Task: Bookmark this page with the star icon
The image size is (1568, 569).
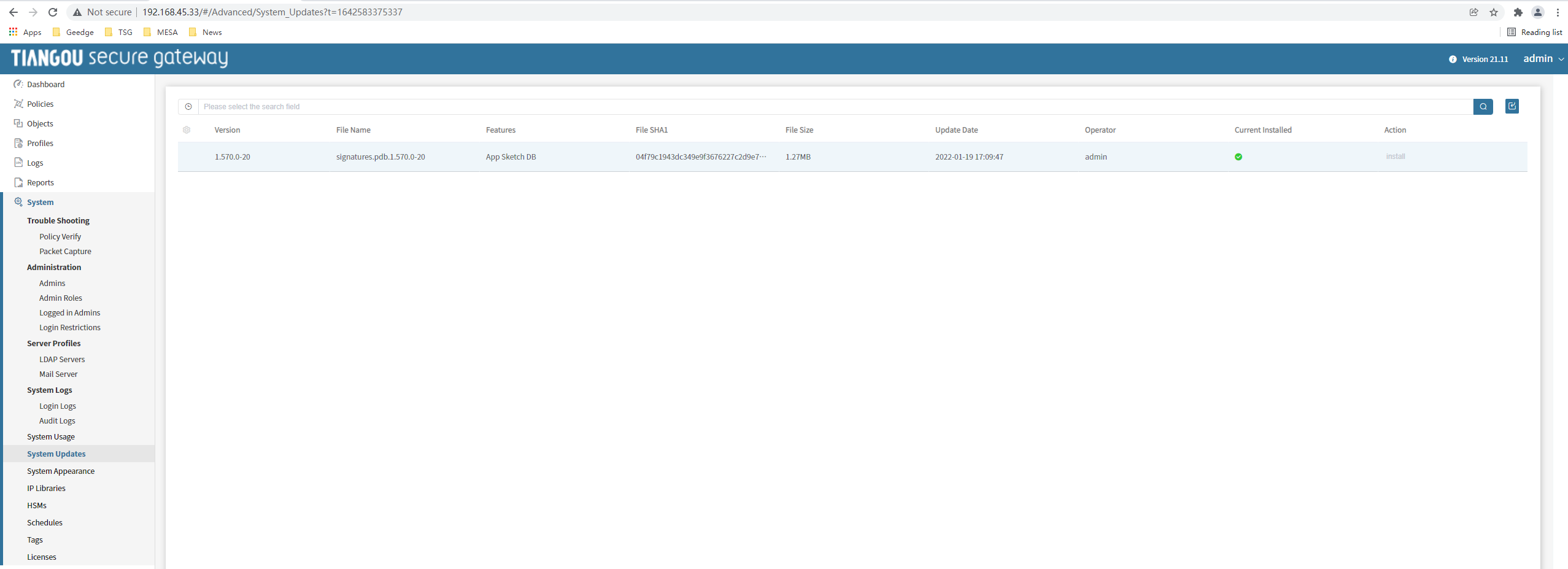Action: pyautogui.click(x=1493, y=12)
